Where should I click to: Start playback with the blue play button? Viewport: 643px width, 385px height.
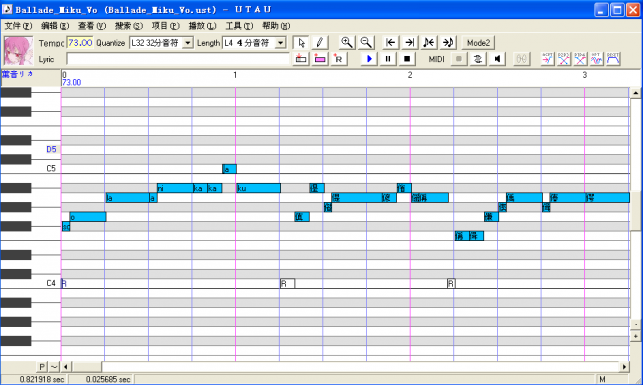click(x=369, y=59)
